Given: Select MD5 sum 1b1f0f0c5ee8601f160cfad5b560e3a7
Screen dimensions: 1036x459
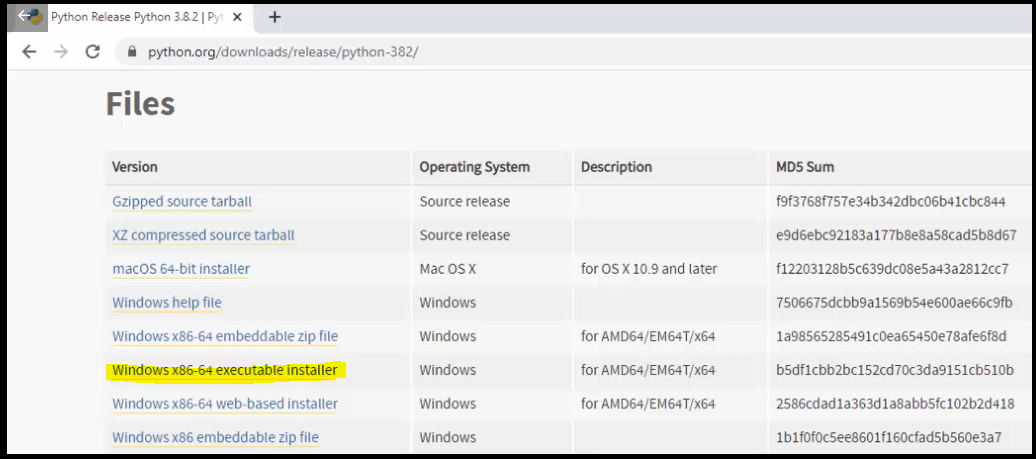Looking at the screenshot, I should [889, 437].
